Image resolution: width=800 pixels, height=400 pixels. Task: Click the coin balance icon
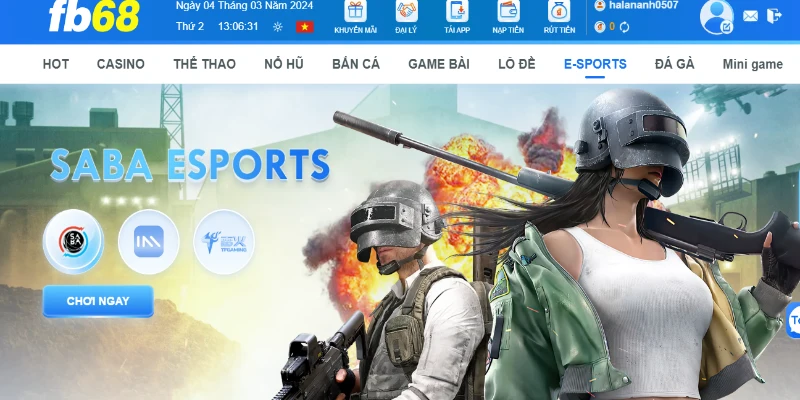point(600,27)
